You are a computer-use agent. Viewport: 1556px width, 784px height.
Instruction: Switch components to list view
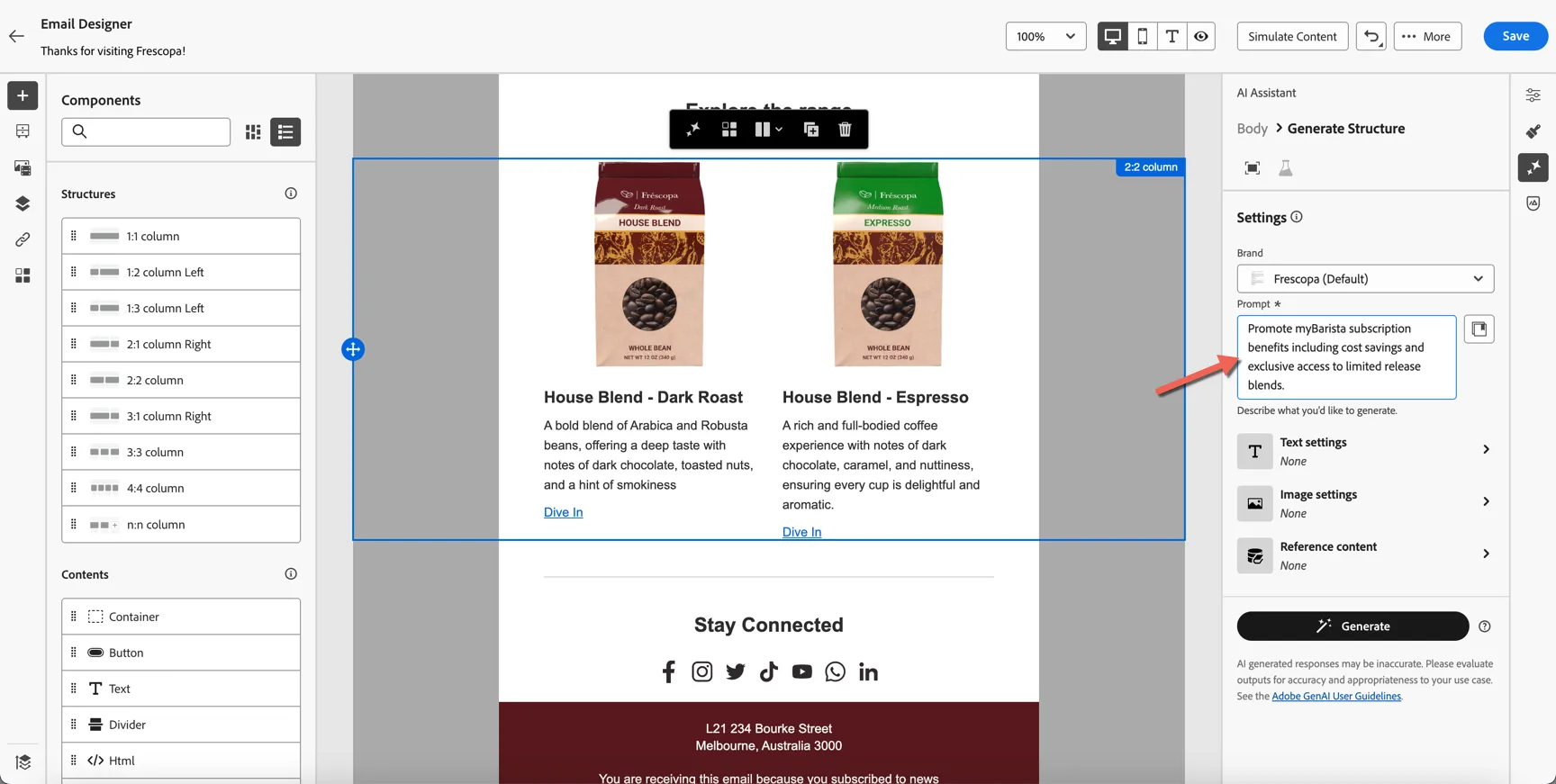pos(285,132)
